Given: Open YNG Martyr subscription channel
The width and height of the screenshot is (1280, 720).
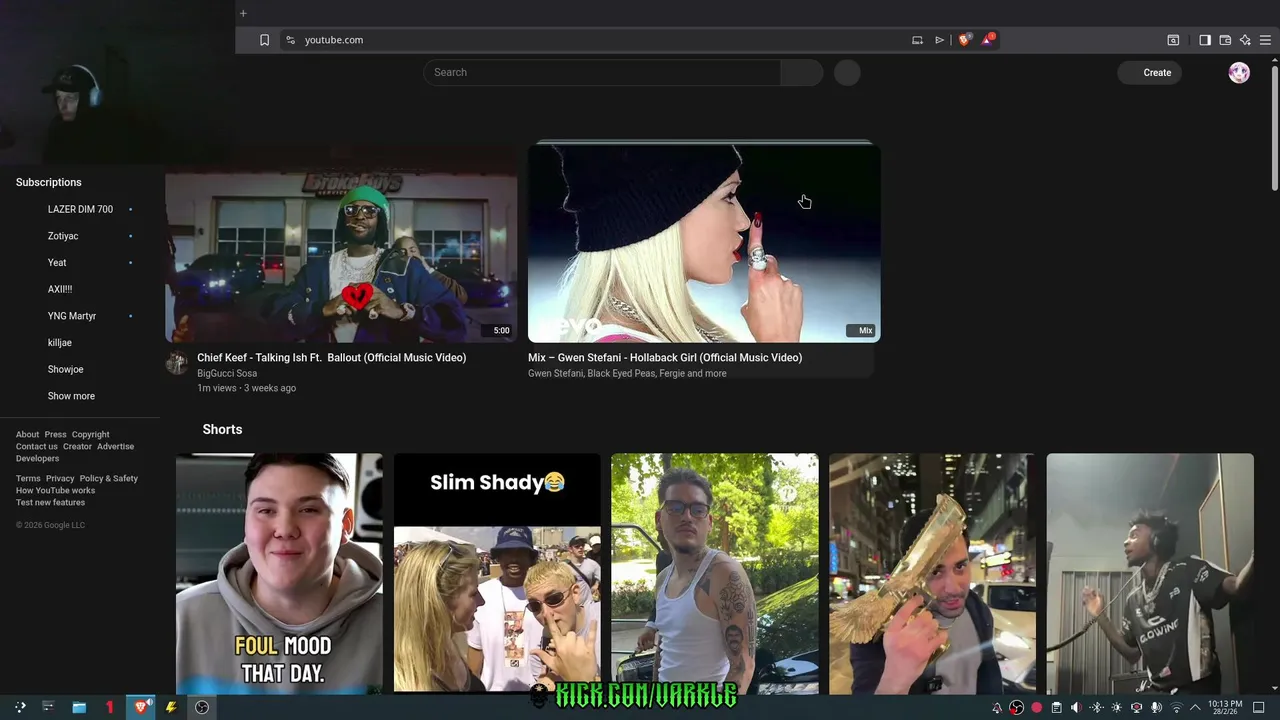Looking at the screenshot, I should coord(72,316).
